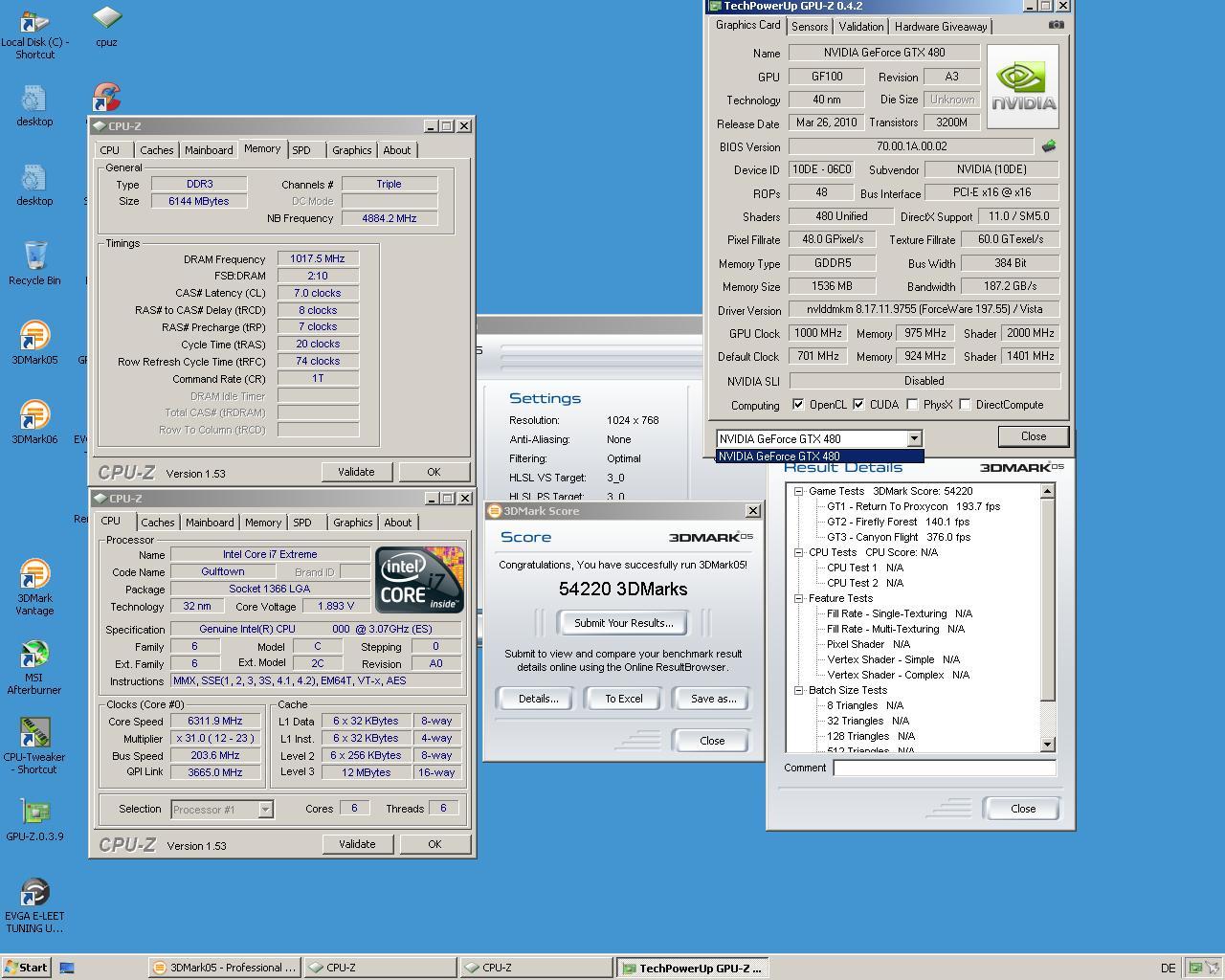Click Validate in the memory CPU-Z window
Image resolution: width=1225 pixels, height=980 pixels.
356,472
